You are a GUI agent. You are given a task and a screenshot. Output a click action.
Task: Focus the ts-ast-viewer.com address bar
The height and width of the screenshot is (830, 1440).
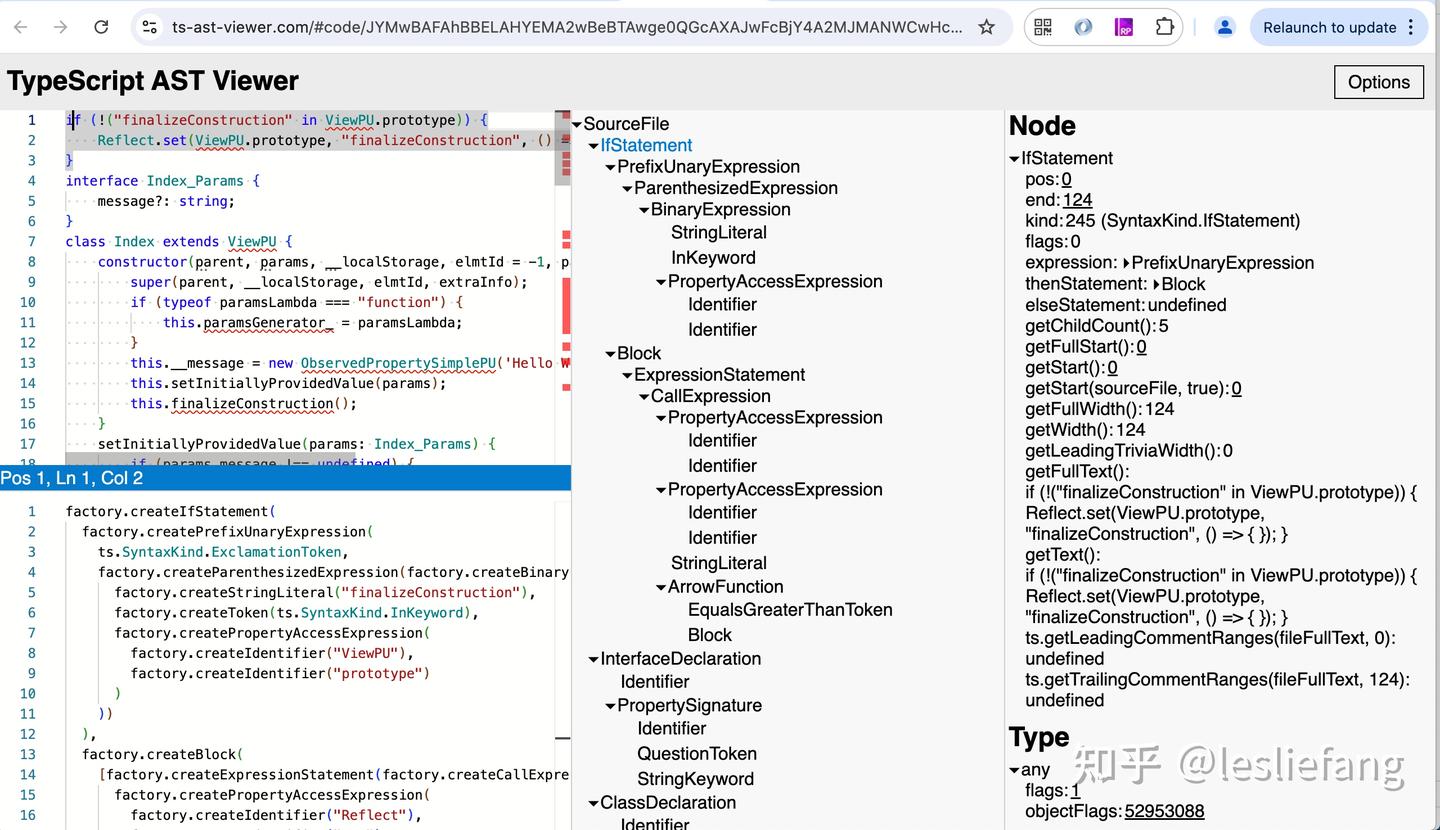567,28
